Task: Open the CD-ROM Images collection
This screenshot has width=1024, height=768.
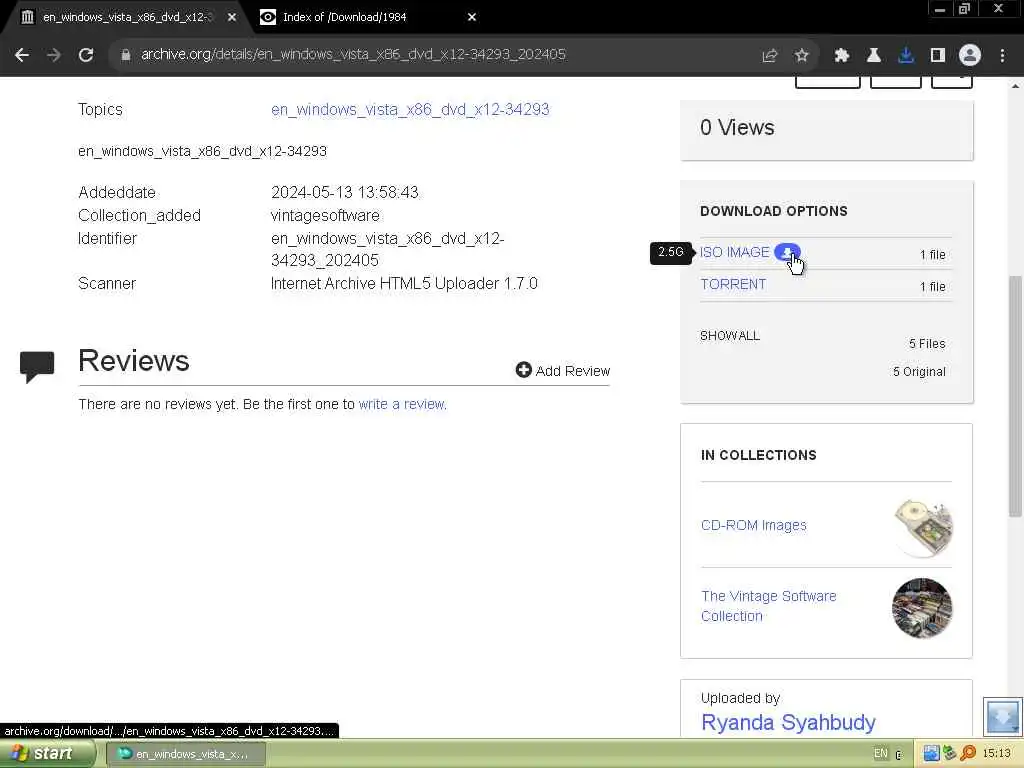Action: coord(753,525)
